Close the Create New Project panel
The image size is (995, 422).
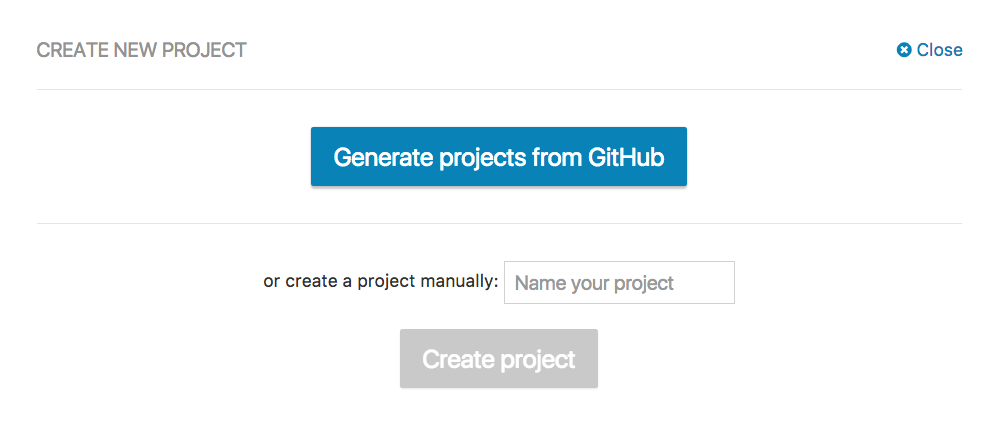tap(930, 50)
